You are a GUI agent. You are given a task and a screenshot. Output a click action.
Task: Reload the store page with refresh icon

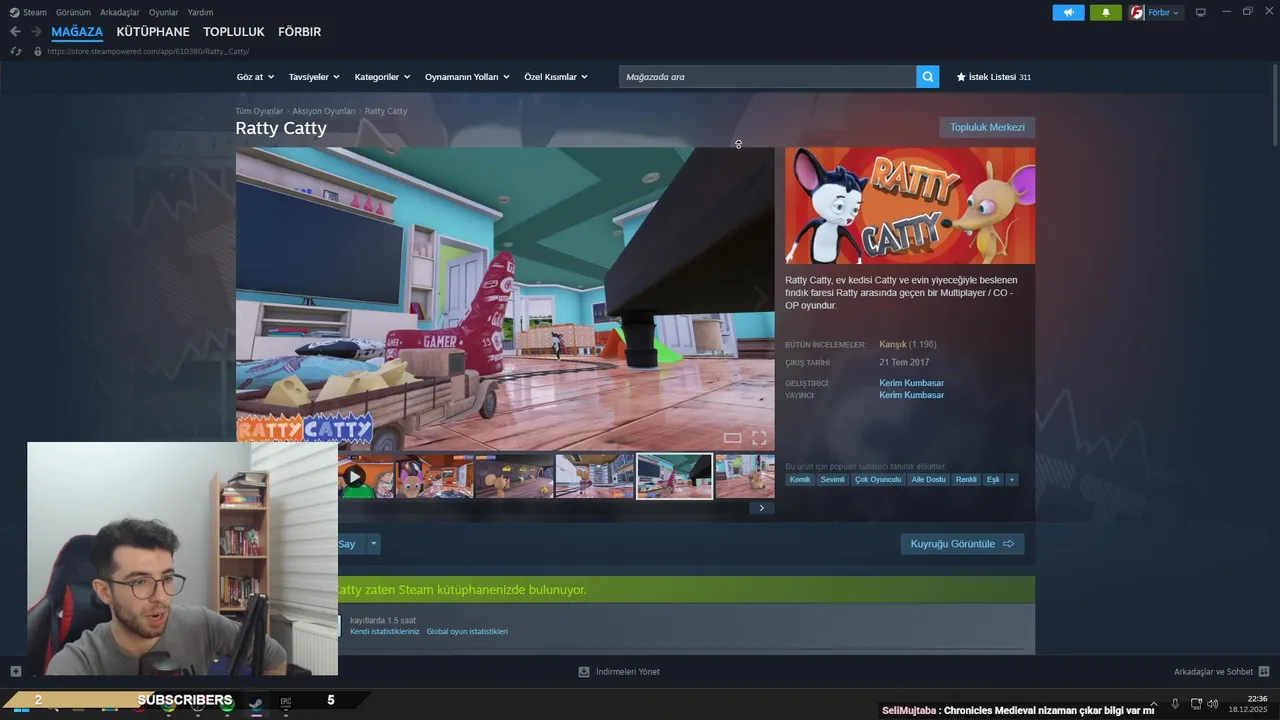click(x=15, y=51)
